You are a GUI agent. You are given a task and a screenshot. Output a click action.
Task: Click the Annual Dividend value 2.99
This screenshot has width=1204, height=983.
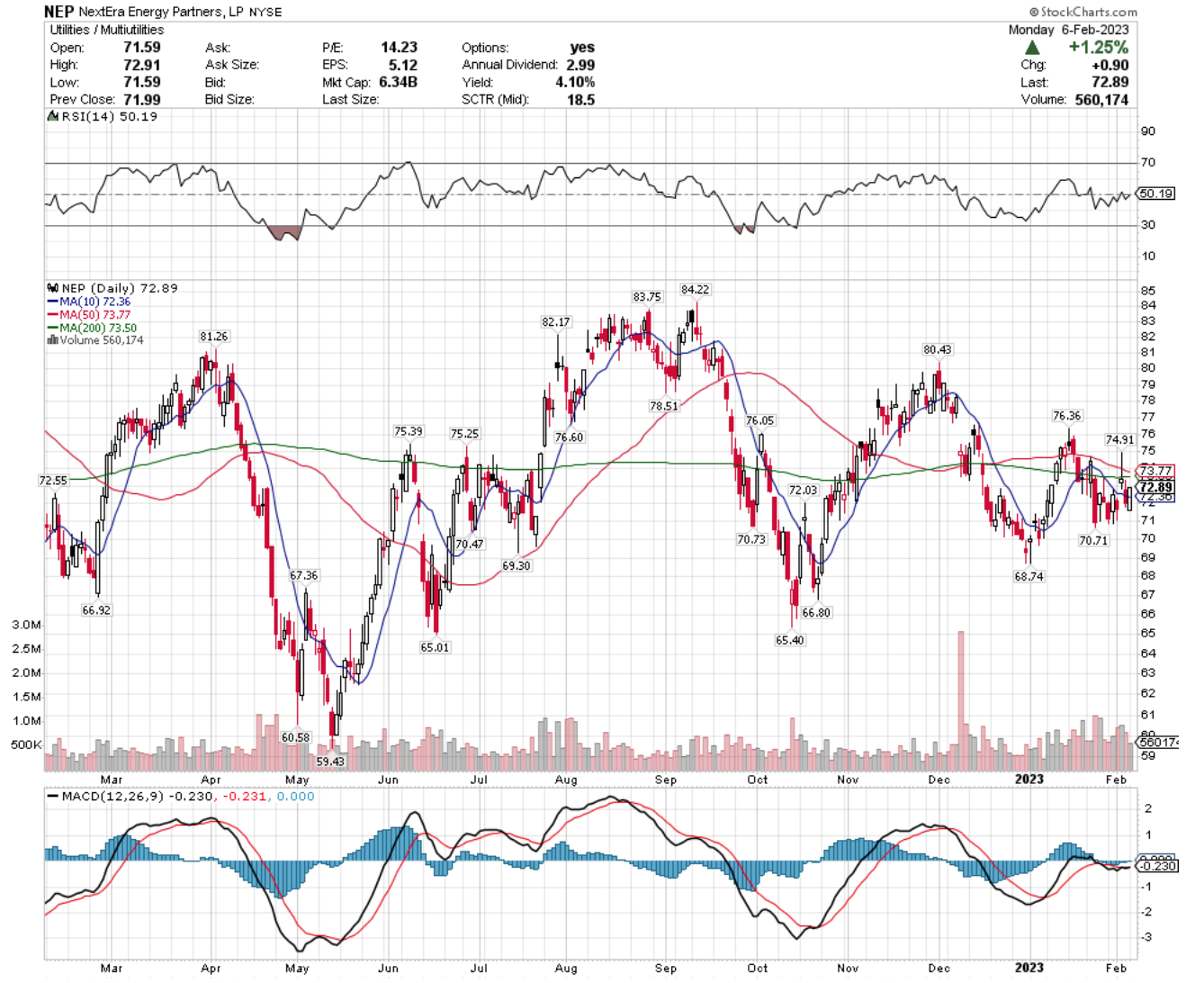click(580, 65)
